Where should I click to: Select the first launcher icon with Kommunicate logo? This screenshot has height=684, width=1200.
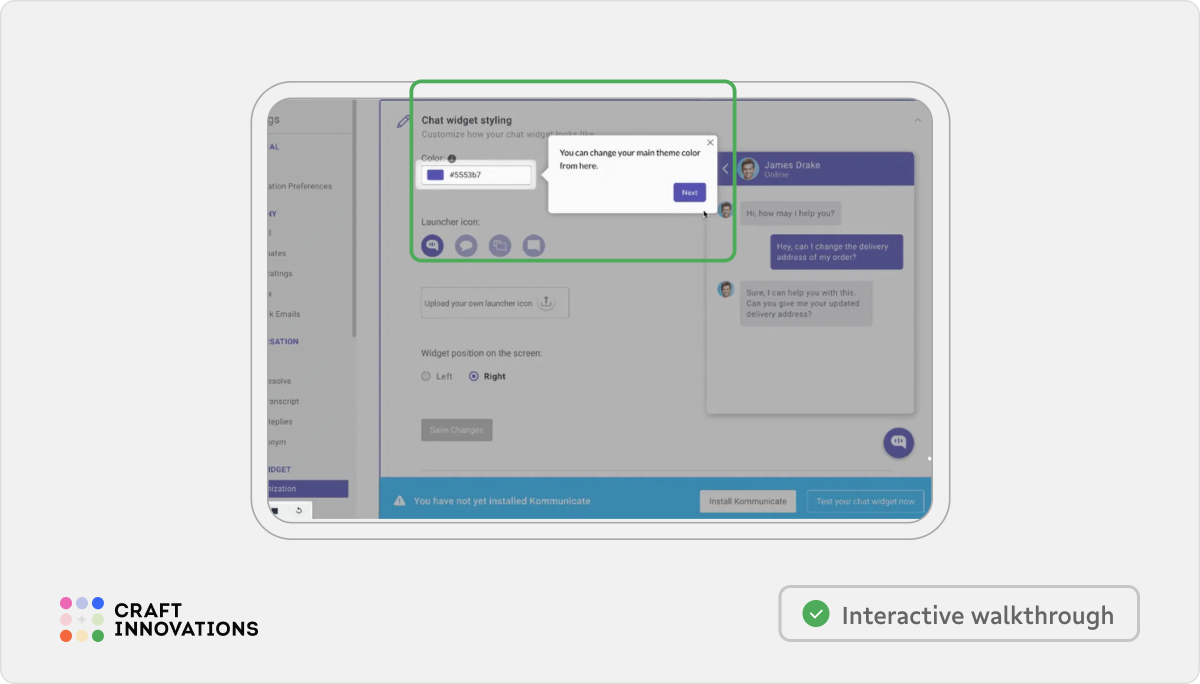pos(432,245)
